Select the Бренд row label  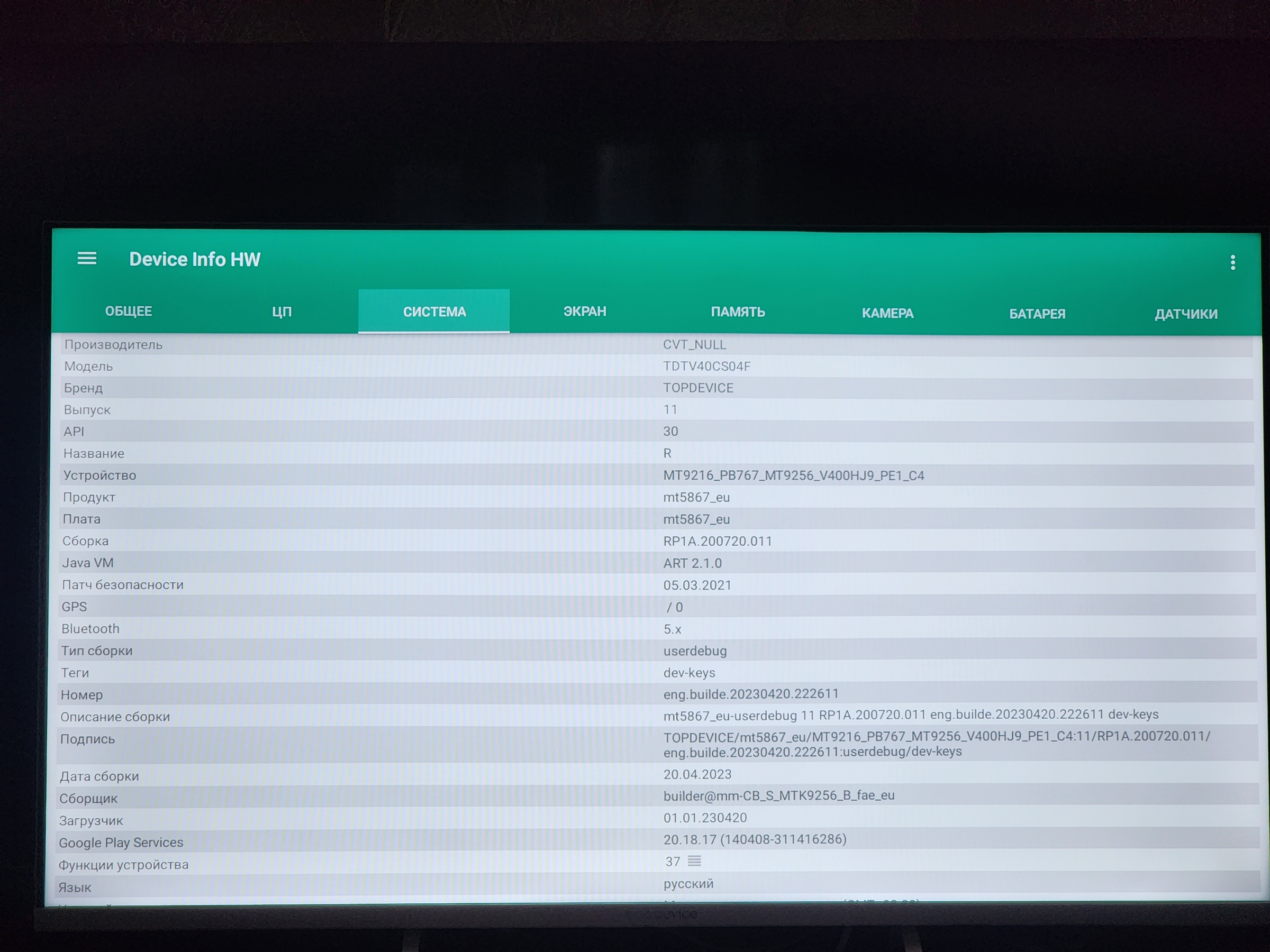click(x=83, y=388)
